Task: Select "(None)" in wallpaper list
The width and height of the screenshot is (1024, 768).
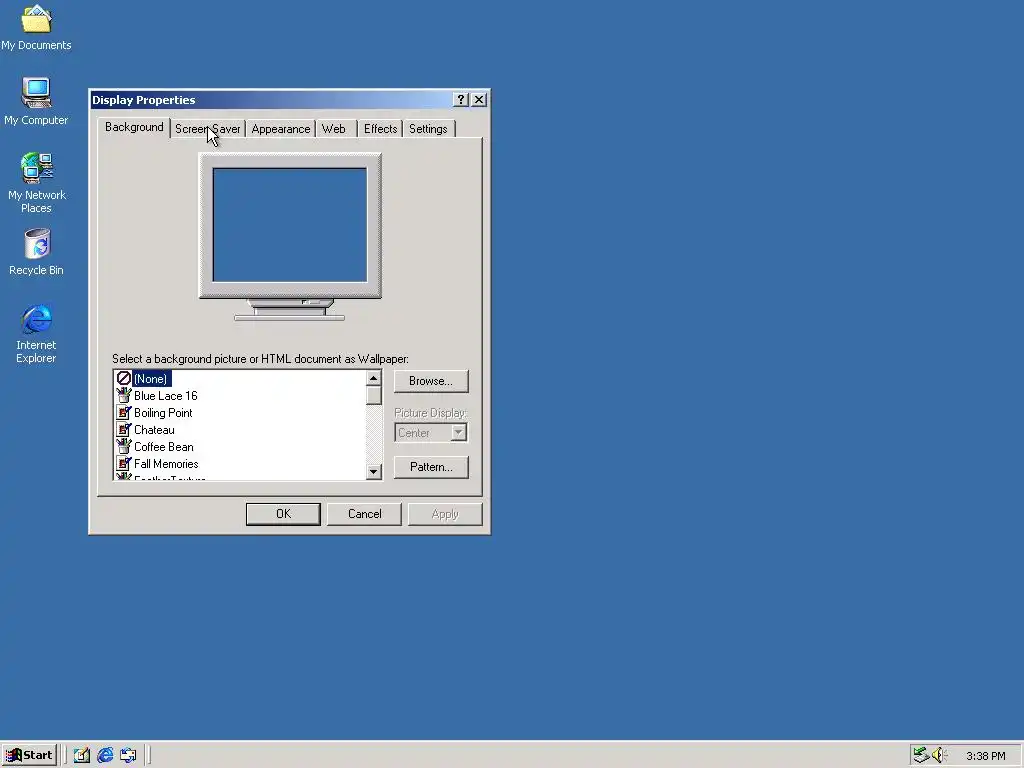Action: tap(151, 379)
